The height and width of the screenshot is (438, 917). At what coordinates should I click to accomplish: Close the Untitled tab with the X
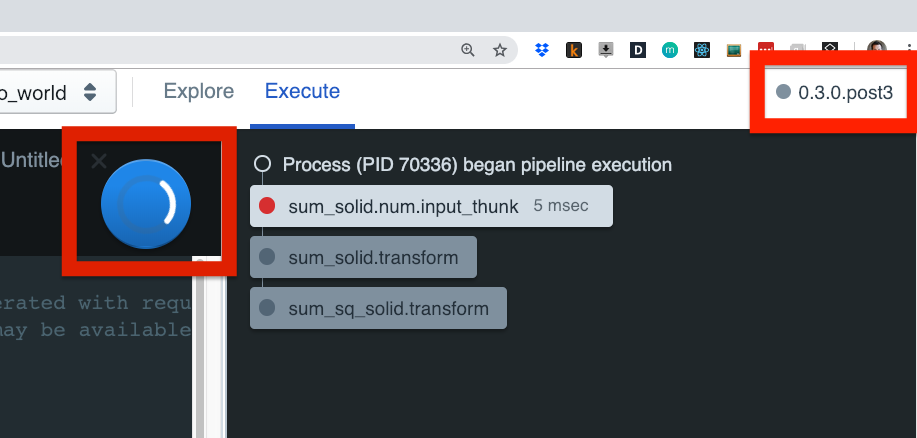[99, 161]
